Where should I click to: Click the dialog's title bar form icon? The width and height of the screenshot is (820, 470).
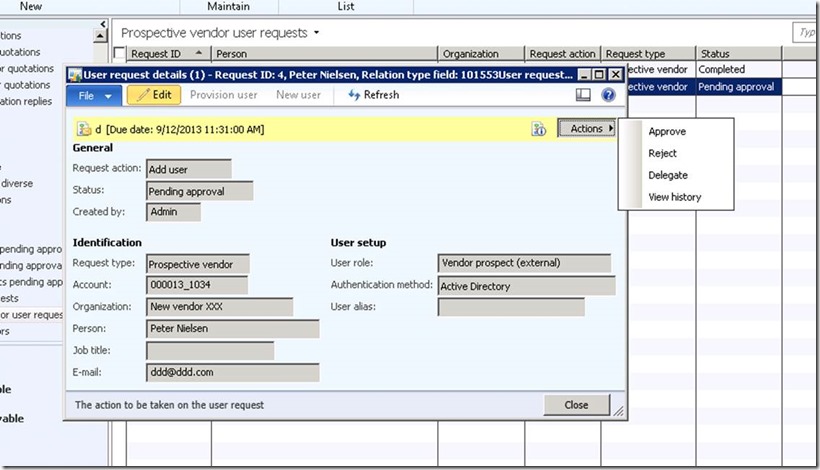point(74,75)
